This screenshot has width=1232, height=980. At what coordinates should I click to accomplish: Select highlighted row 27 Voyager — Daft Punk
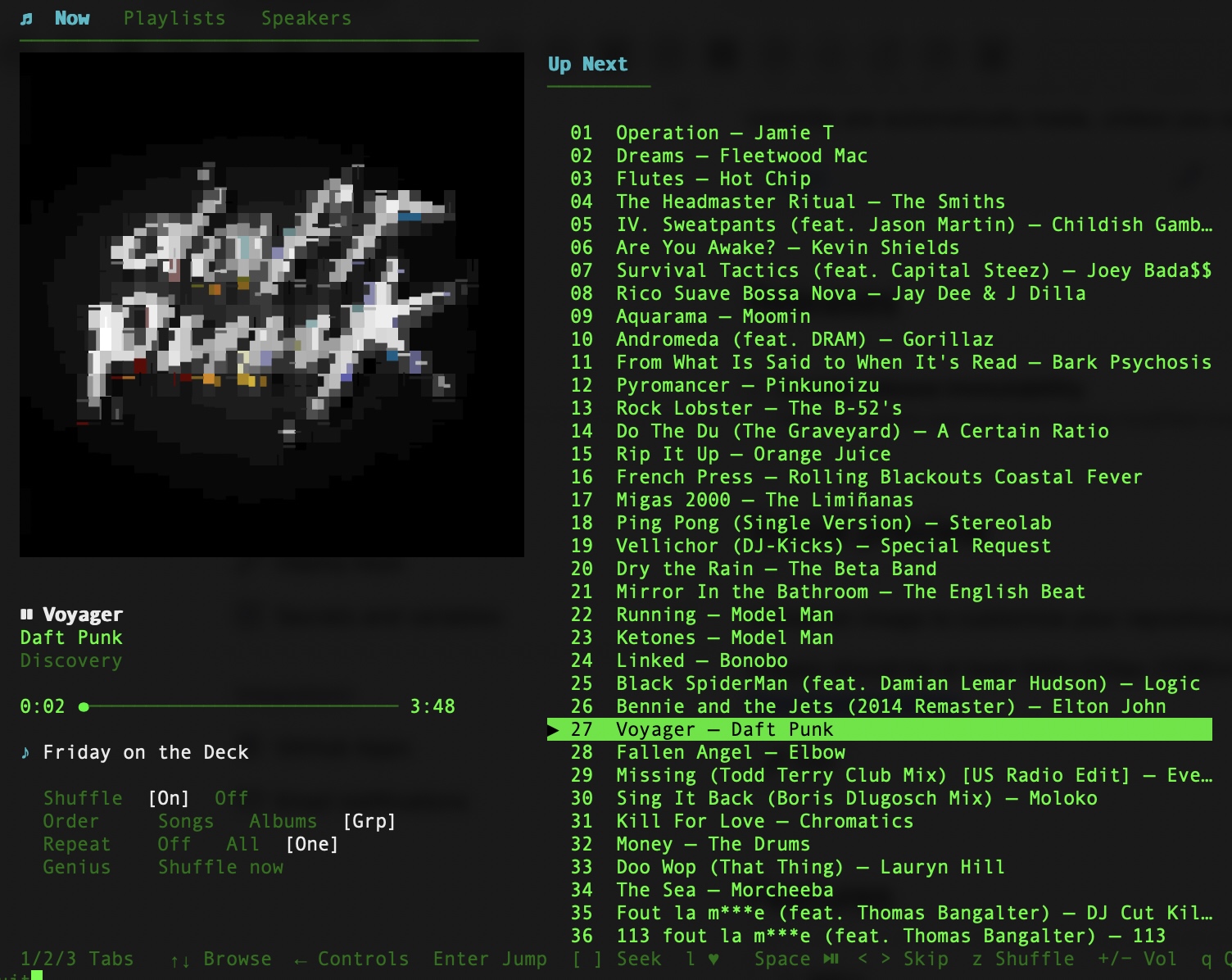point(880,729)
